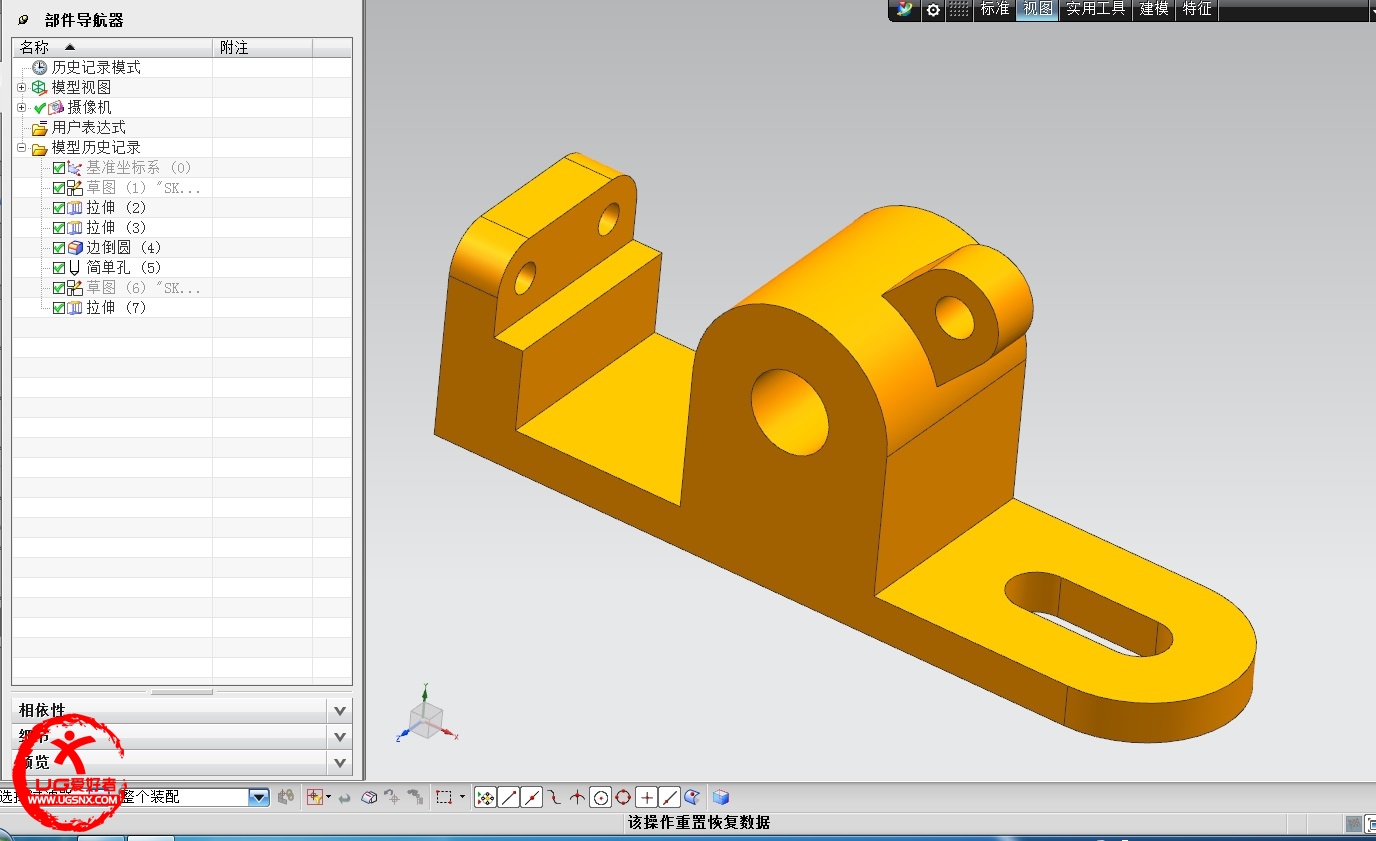1376x841 pixels.
Task: Open the gear settings icon in the top toolbar
Action: [933, 9]
